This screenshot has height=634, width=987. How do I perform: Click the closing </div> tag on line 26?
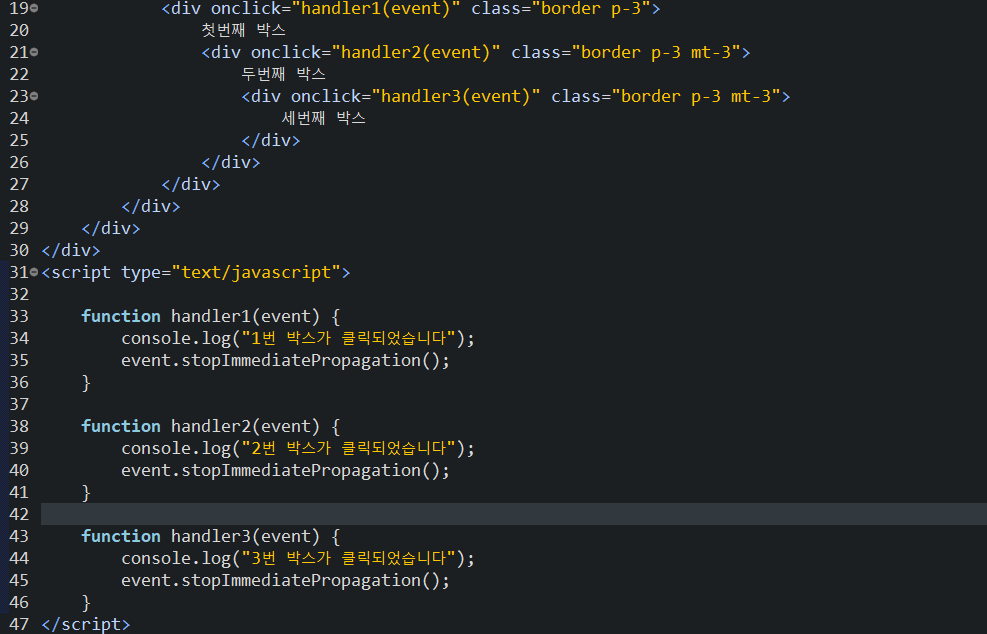coord(230,162)
